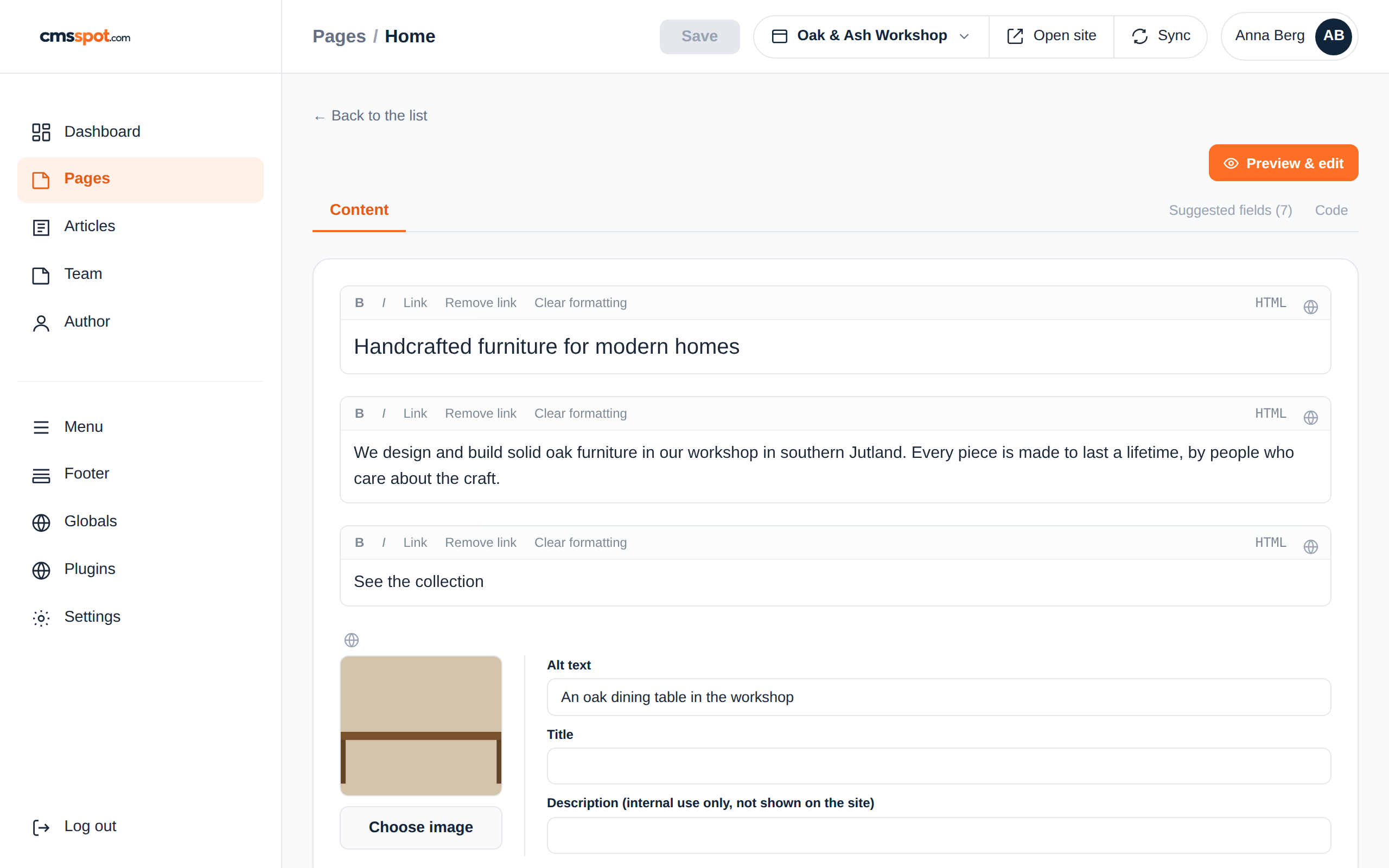Click the empty Title input field
Screen dimensions: 1389x868
tap(939, 766)
